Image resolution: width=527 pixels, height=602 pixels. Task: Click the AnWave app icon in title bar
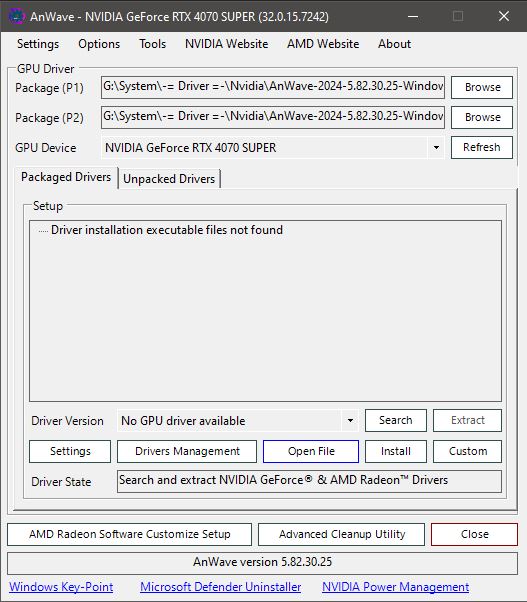[17, 17]
